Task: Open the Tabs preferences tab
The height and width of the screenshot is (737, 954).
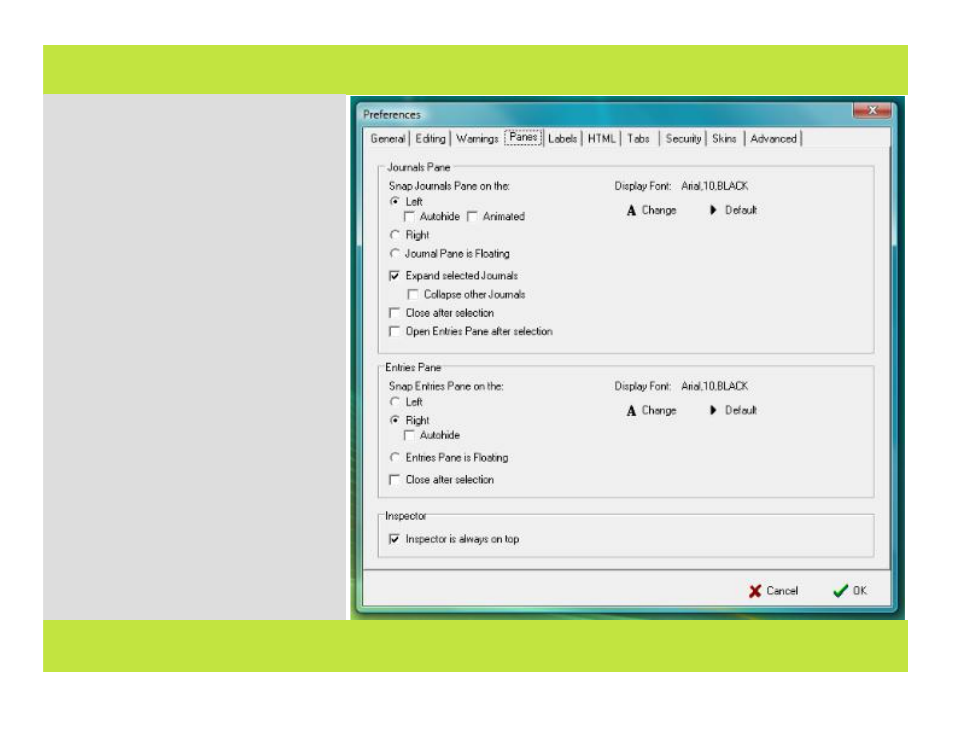Action: pyautogui.click(x=638, y=139)
